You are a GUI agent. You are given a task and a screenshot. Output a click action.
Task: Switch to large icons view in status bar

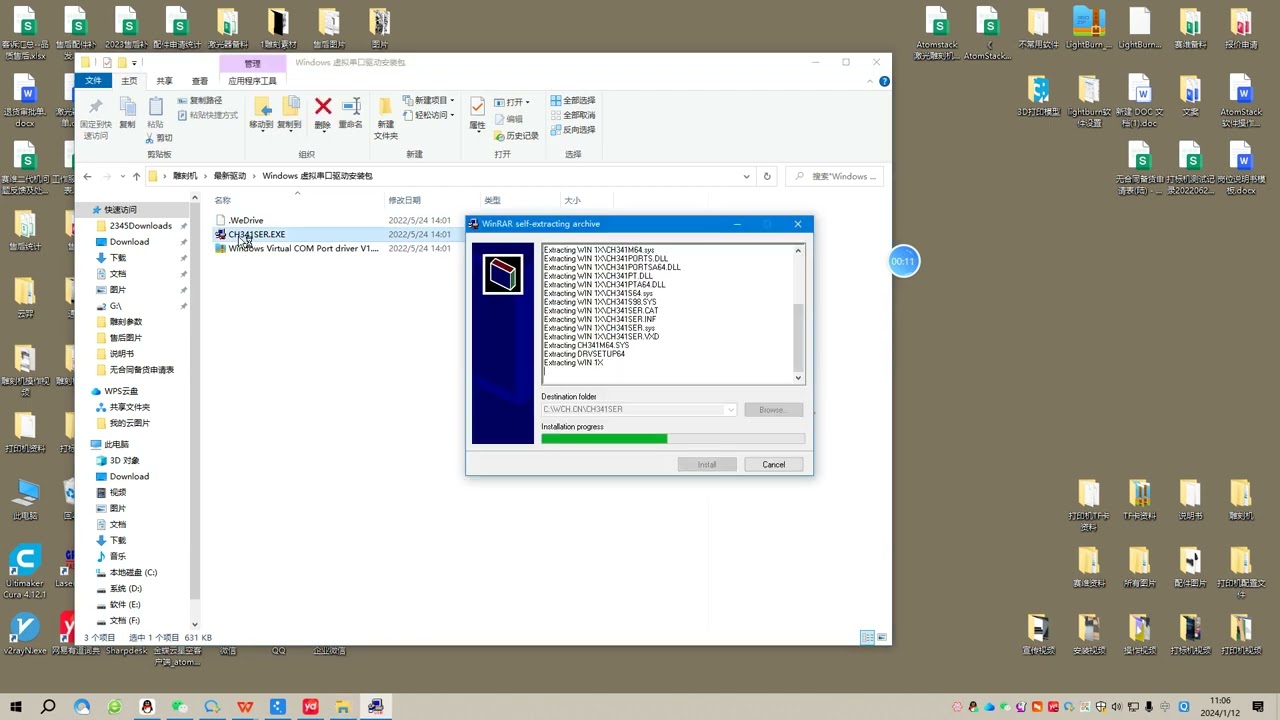pyautogui.click(x=882, y=637)
